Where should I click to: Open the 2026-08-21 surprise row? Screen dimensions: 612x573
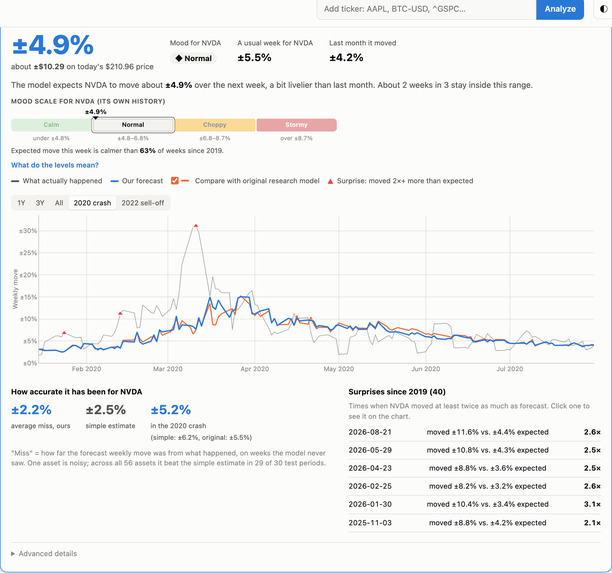[x=474, y=432]
